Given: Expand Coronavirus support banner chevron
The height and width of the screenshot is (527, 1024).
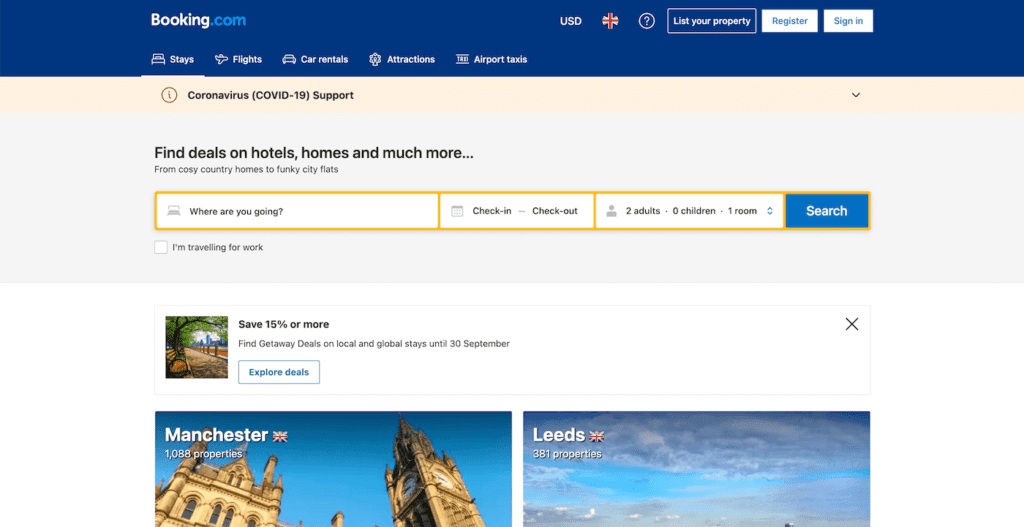Looking at the screenshot, I should [856, 95].
